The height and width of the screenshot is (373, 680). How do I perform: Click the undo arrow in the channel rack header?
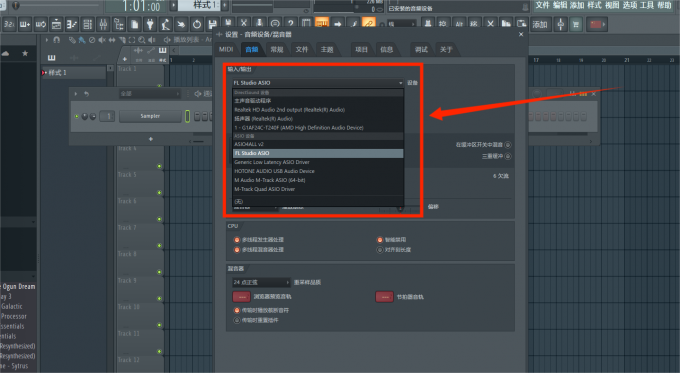[x=86, y=94]
